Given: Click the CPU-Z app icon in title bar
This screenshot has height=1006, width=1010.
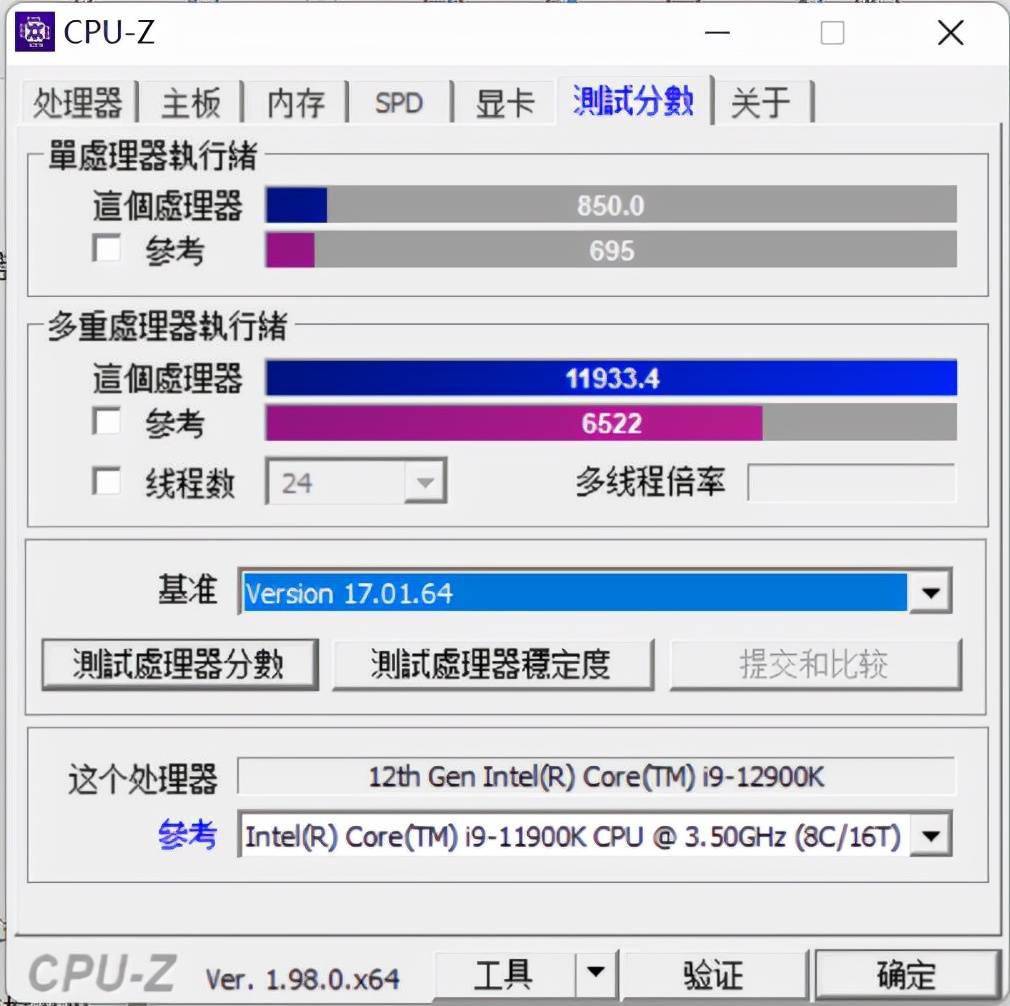Looking at the screenshot, I should tap(35, 32).
